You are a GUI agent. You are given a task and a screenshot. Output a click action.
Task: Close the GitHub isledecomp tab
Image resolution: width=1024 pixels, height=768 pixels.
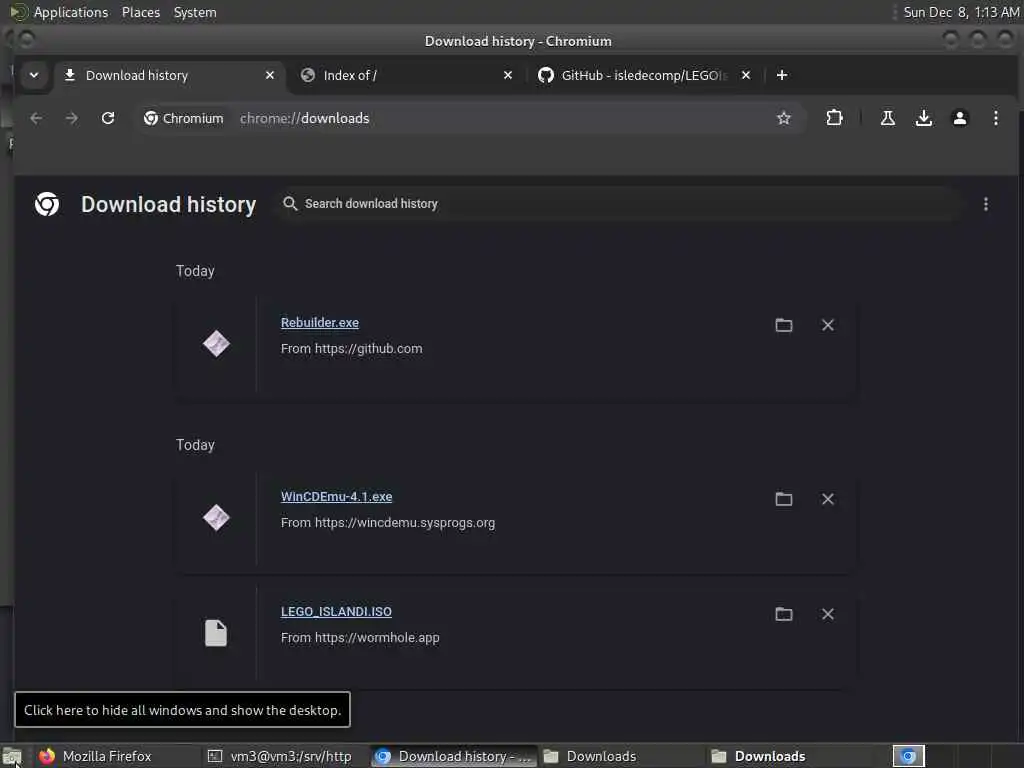point(746,75)
